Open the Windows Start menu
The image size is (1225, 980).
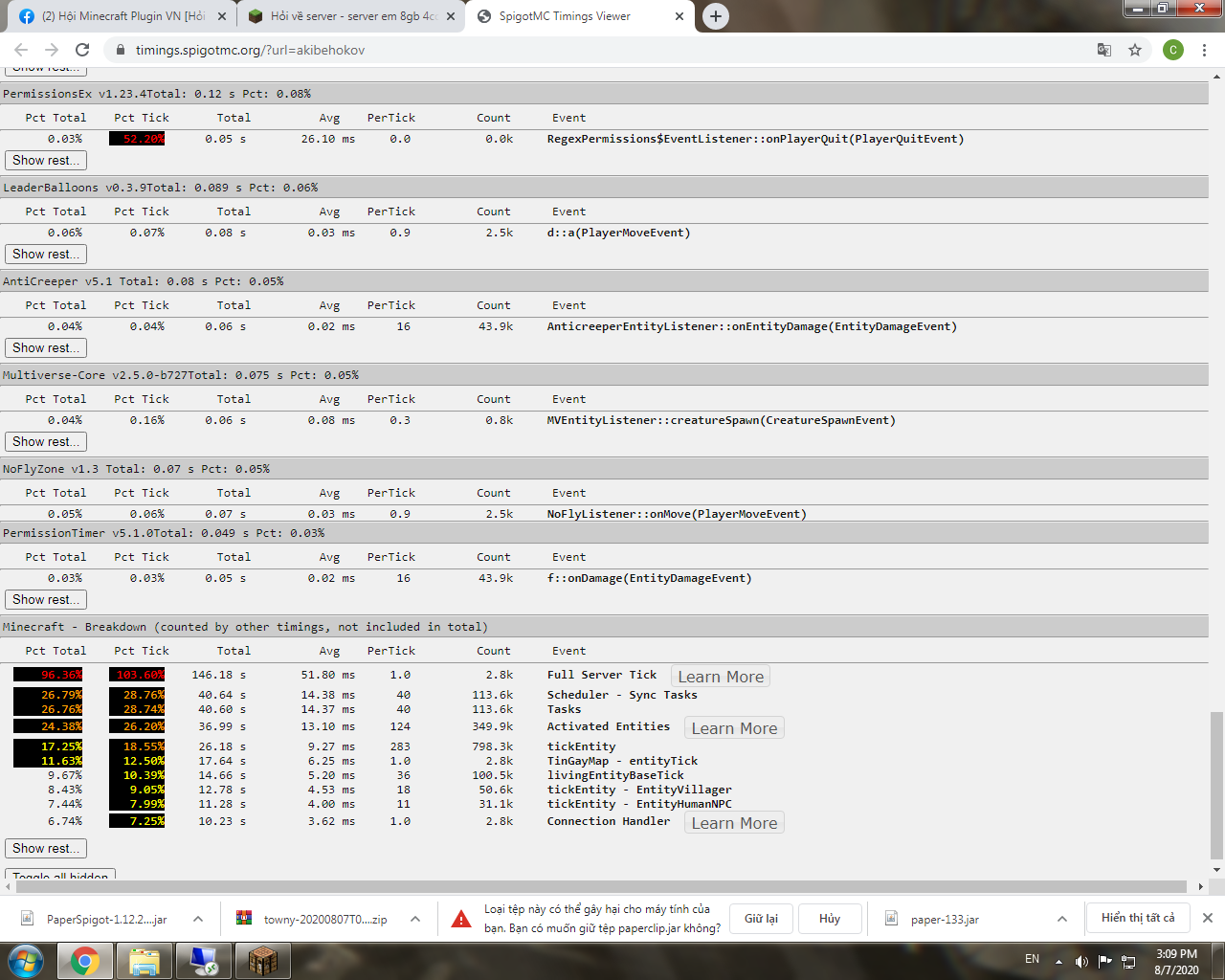(x=26, y=961)
